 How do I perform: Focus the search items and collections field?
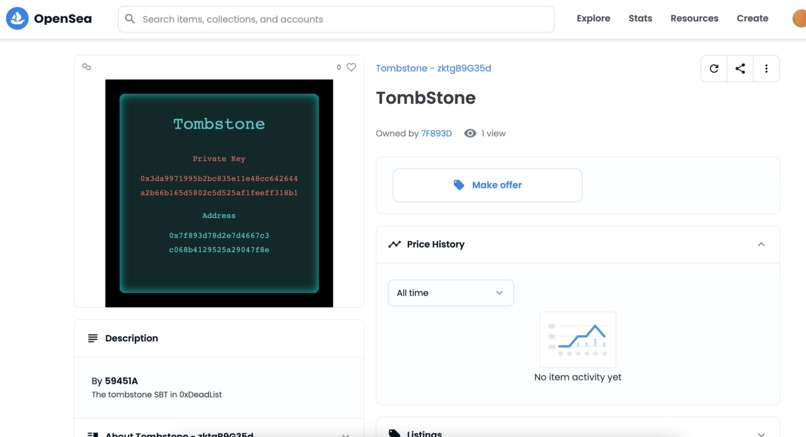(336, 19)
